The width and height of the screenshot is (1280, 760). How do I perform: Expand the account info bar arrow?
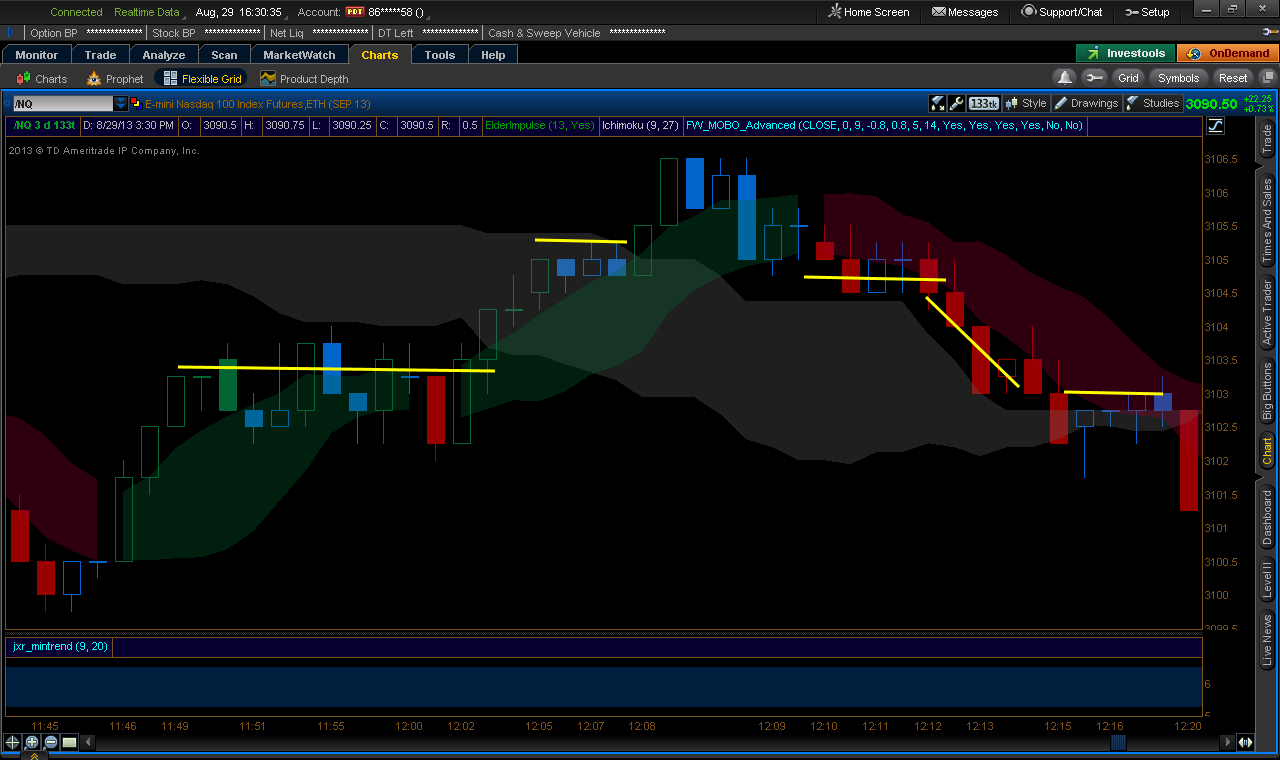(10, 33)
